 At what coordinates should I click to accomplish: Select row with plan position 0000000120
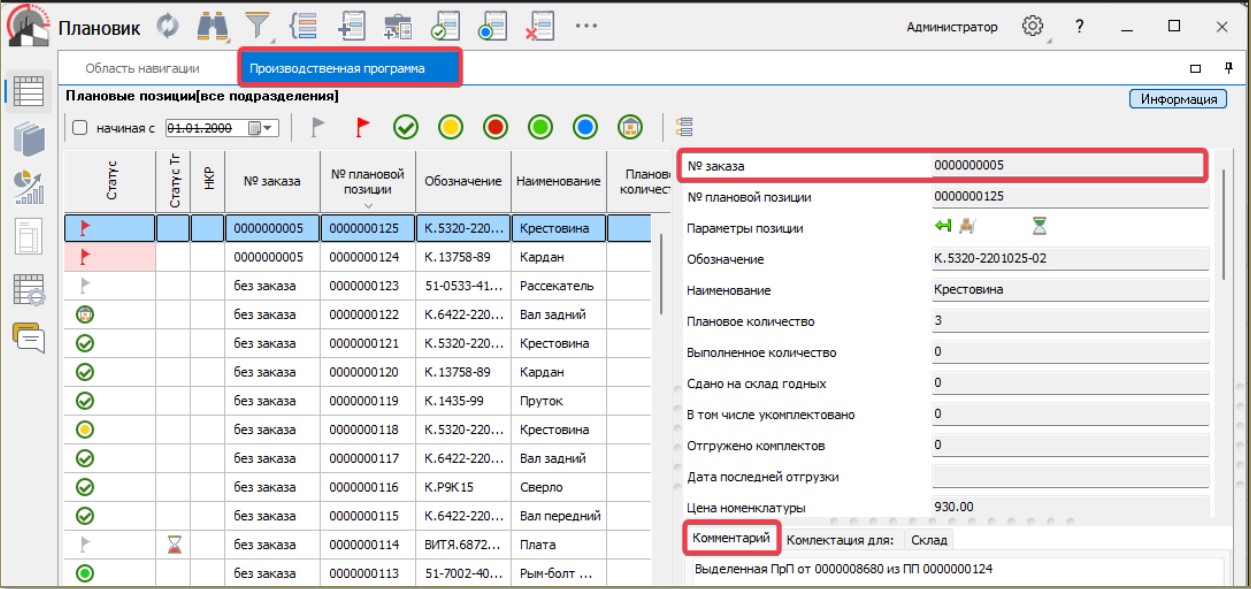coord(367,372)
